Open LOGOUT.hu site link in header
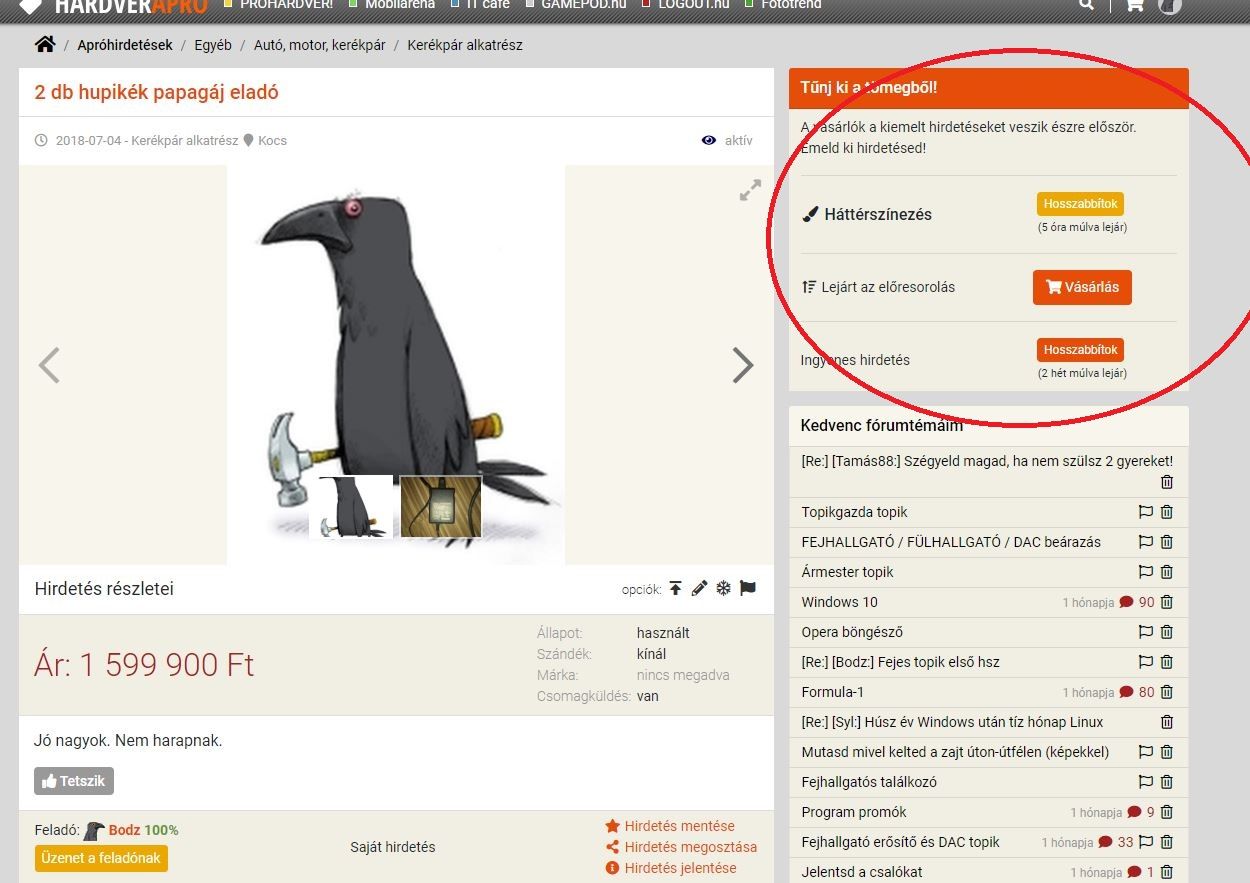This screenshot has height=883, width=1250. click(x=694, y=5)
